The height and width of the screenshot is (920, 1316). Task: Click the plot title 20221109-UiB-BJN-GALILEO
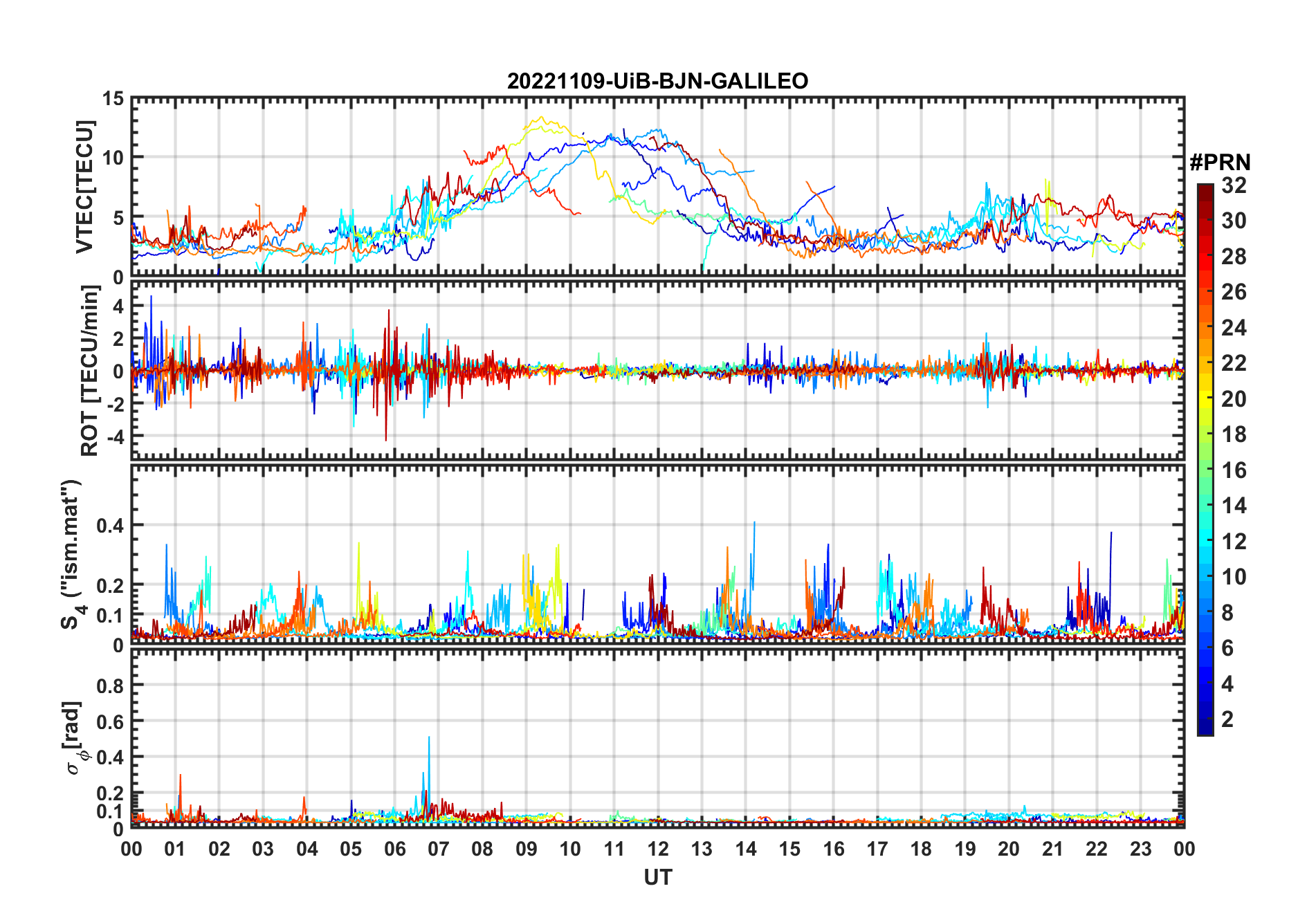click(657, 81)
